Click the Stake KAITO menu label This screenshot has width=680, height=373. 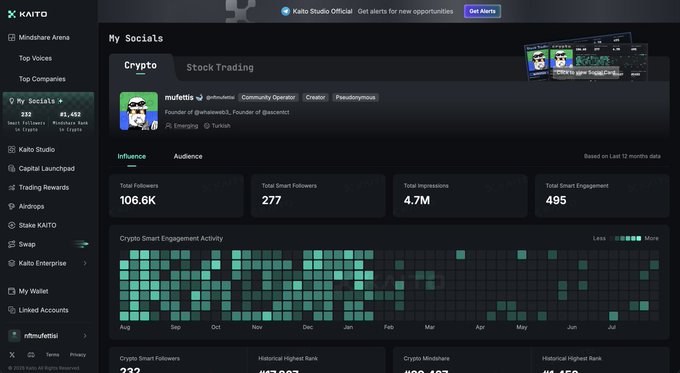coord(37,226)
